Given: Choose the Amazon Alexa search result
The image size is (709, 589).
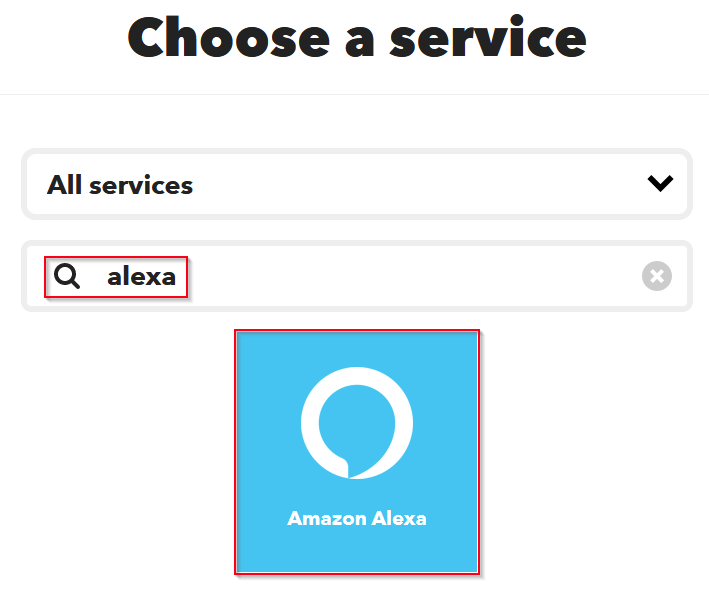Looking at the screenshot, I should [x=357, y=452].
